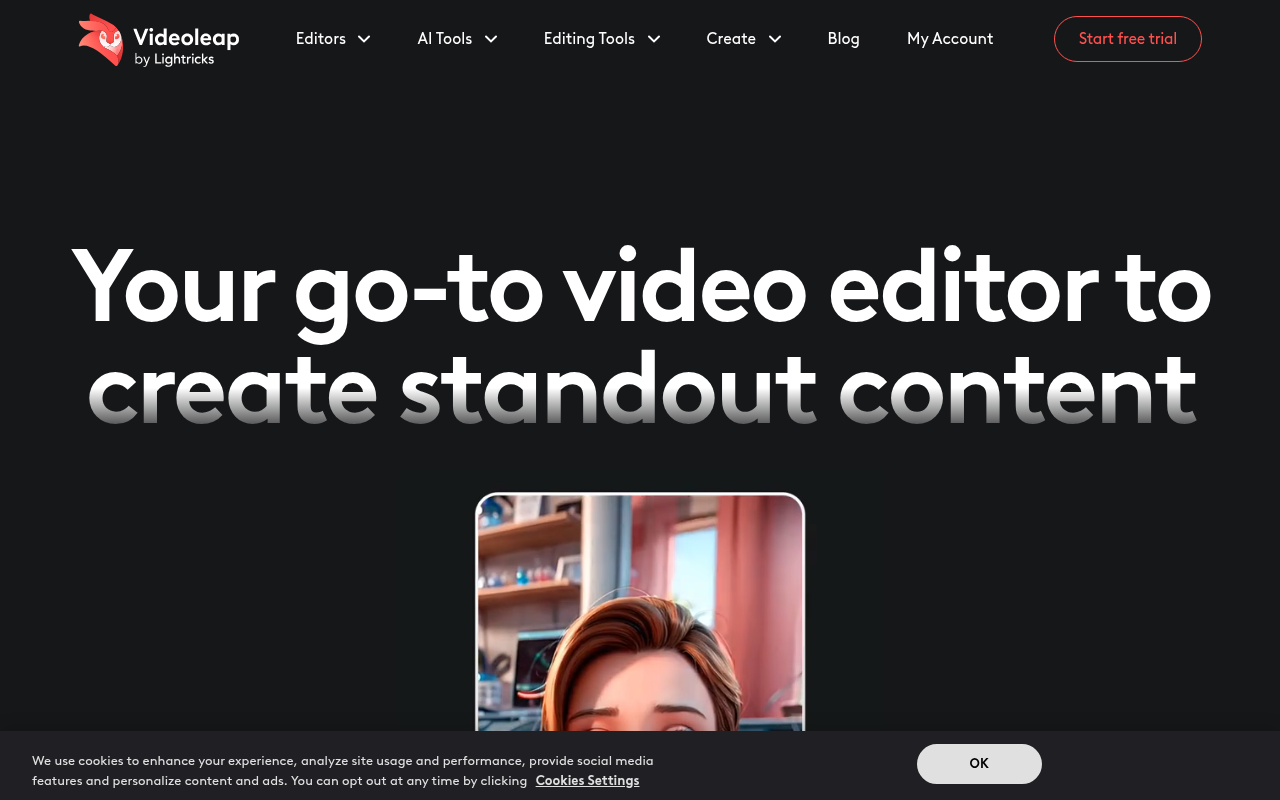The height and width of the screenshot is (800, 1280).
Task: Select Editing Tools from the navigation
Action: (589, 39)
